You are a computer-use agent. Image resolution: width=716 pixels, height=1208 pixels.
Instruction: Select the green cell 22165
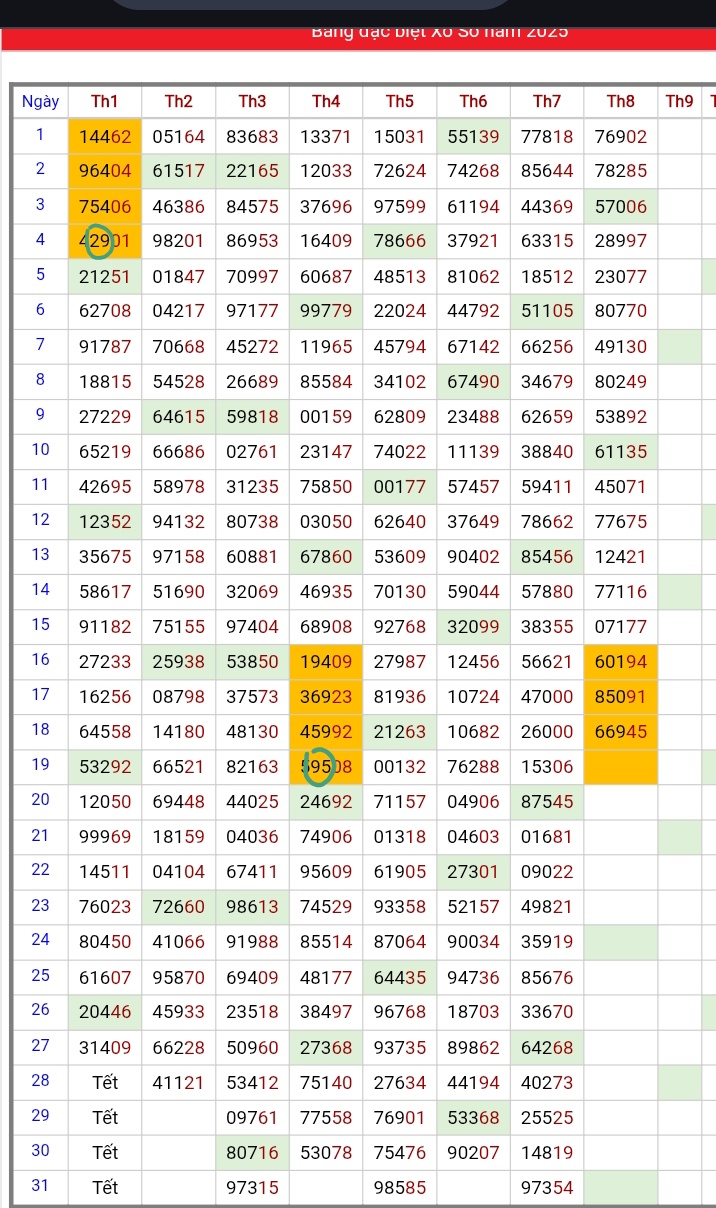252,171
